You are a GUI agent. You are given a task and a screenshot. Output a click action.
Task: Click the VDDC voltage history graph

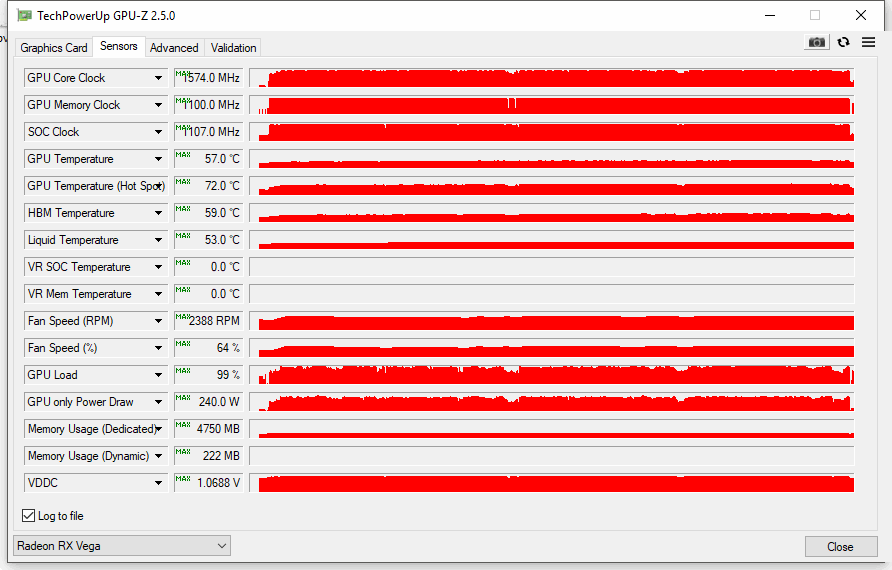tap(552, 483)
